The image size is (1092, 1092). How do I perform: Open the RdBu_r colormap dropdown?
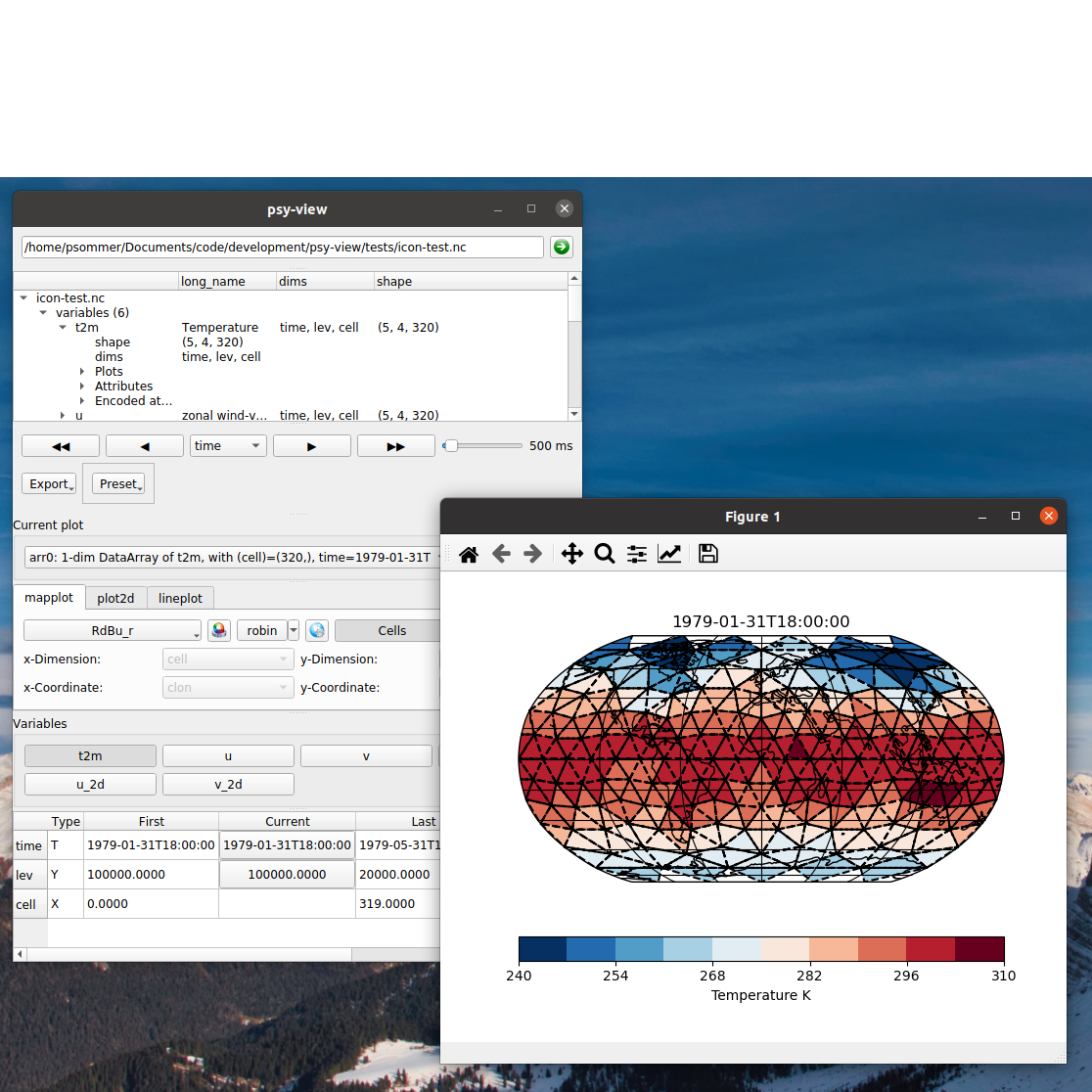113,630
